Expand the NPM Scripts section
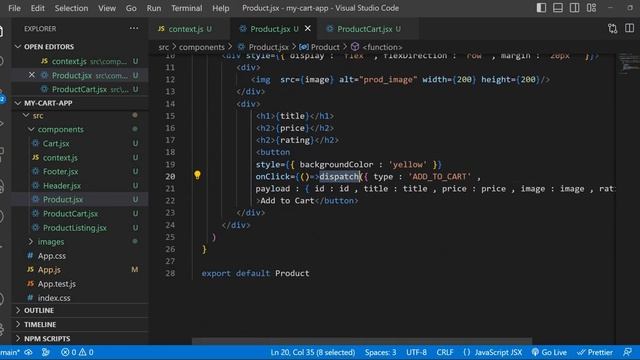640x360 pixels. (x=80, y=338)
